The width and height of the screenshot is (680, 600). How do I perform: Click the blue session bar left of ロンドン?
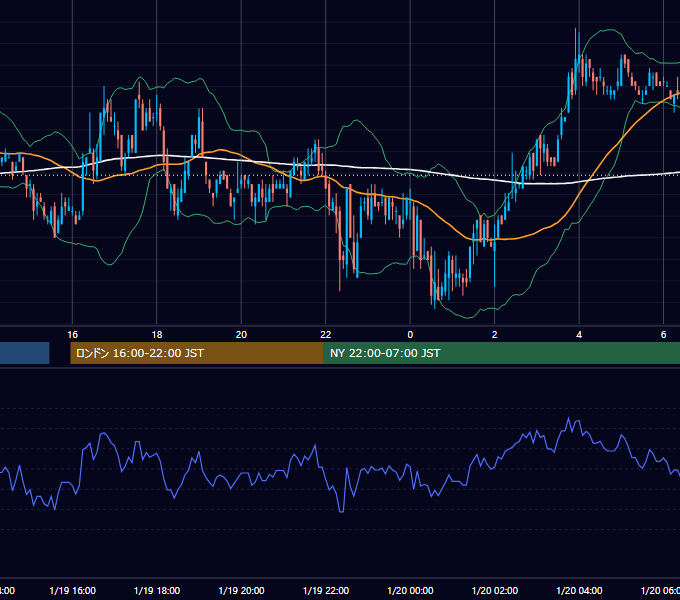[25, 353]
